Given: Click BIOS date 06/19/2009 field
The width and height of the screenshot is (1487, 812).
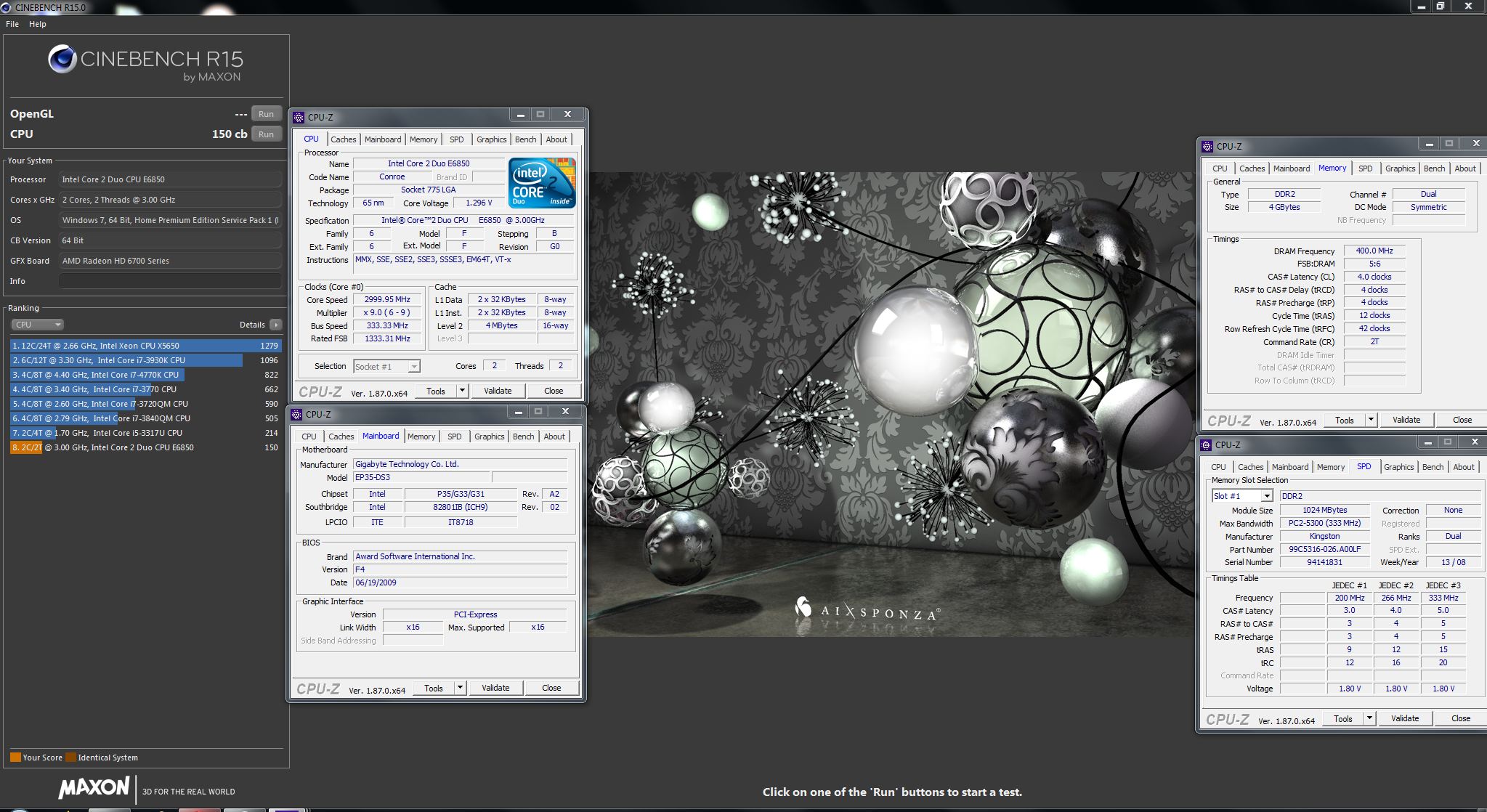Looking at the screenshot, I should (460, 582).
